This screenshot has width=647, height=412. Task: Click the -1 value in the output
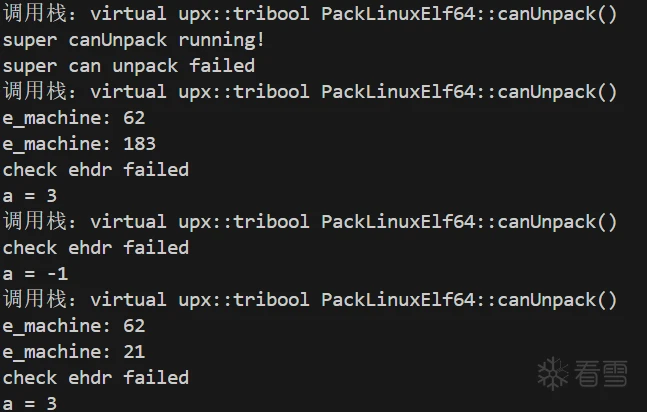point(57,274)
